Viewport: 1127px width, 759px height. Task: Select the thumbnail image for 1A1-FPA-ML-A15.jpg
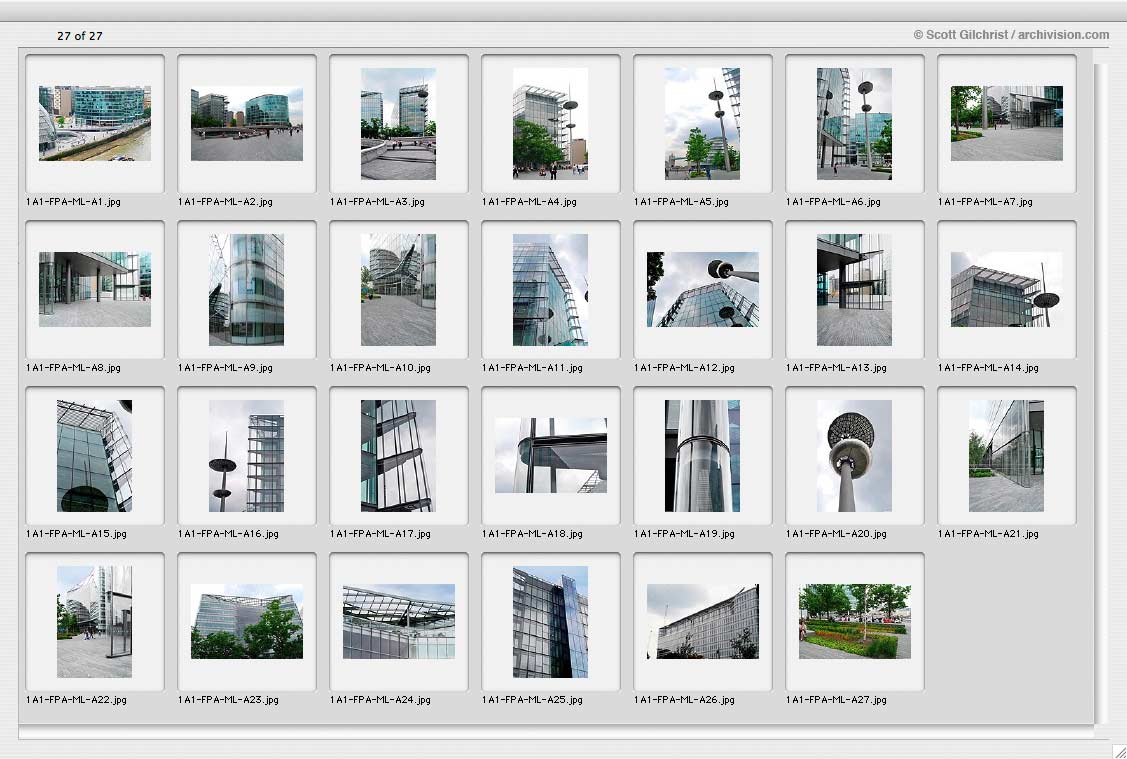tap(95, 456)
